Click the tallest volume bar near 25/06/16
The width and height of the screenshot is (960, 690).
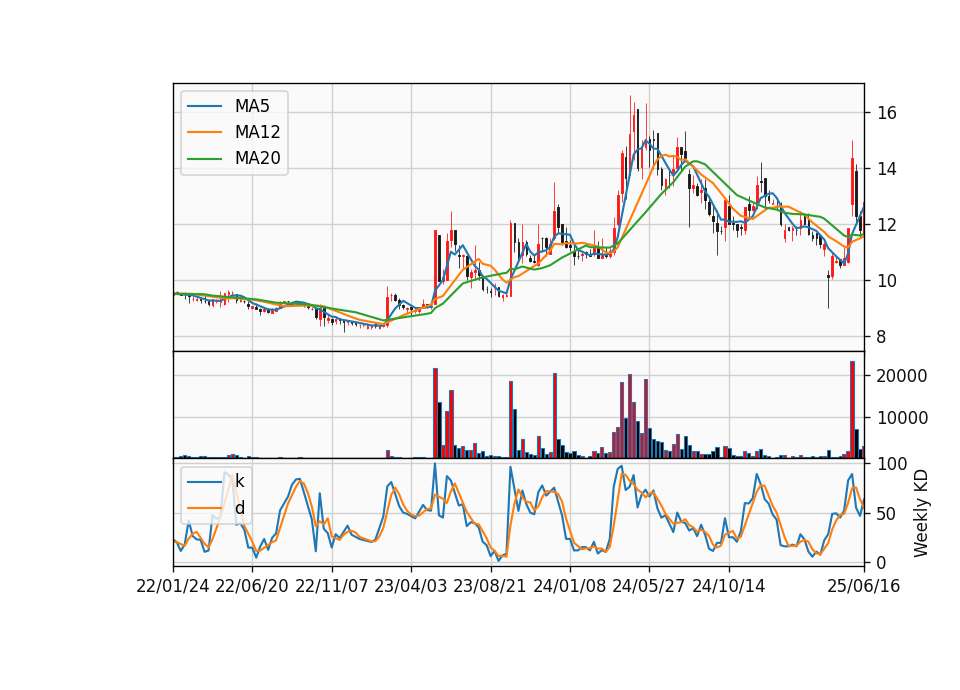[852, 410]
